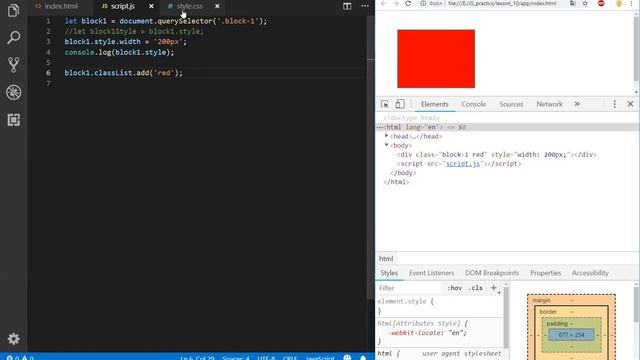Bookmark this page with the star
The width and height of the screenshot is (640, 360).
[x=585, y=4]
